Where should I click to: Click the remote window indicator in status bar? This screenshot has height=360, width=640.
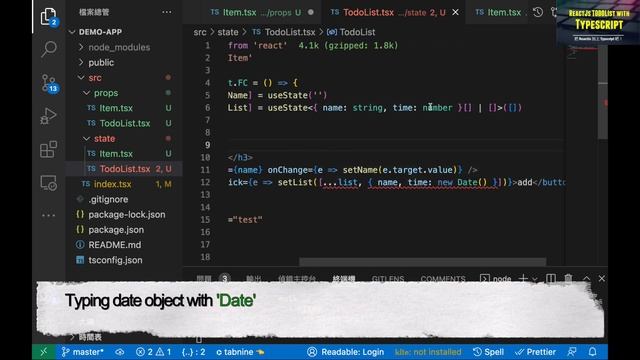[x=44, y=352]
